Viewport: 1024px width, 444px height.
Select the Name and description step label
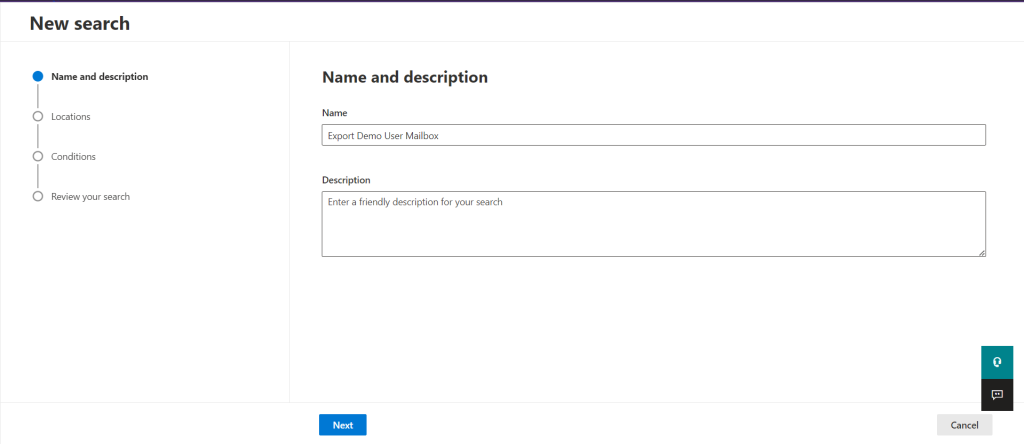(100, 76)
